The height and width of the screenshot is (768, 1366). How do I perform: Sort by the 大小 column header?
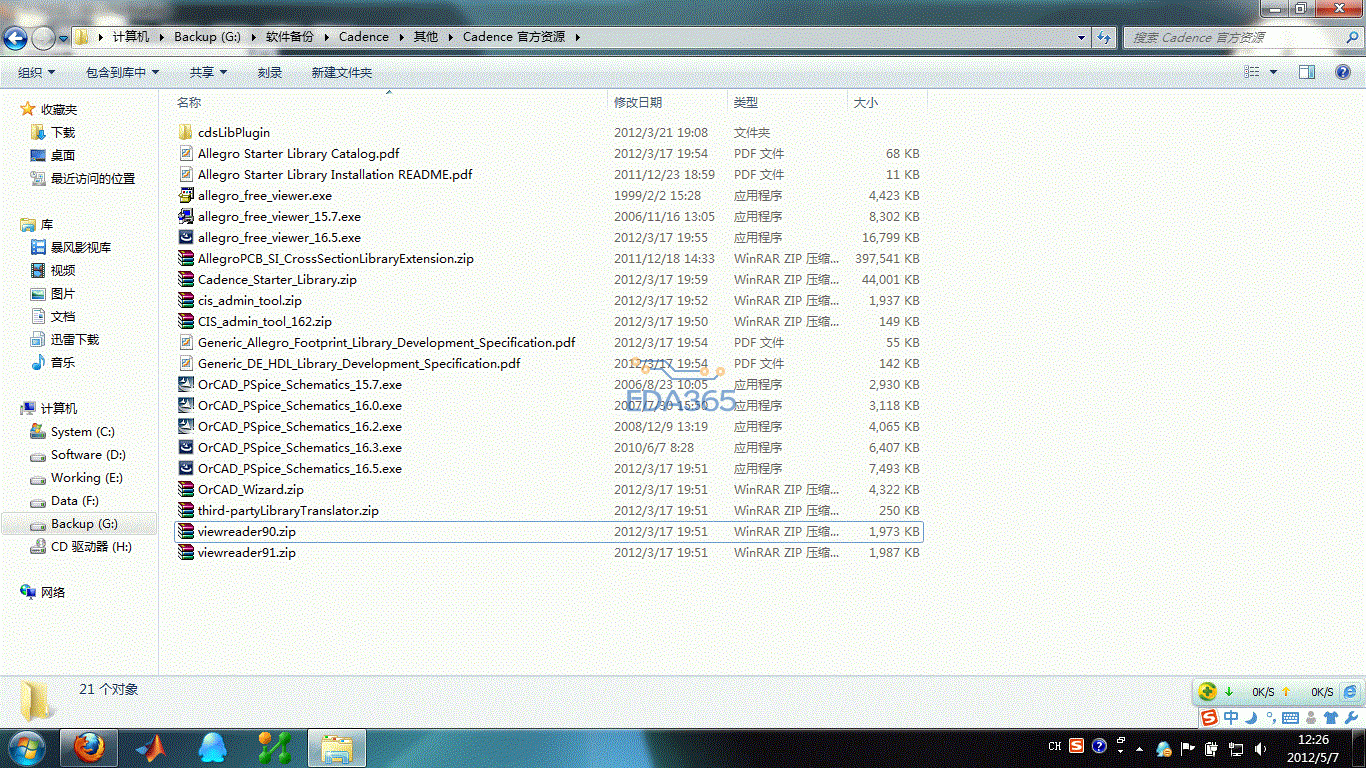(866, 102)
